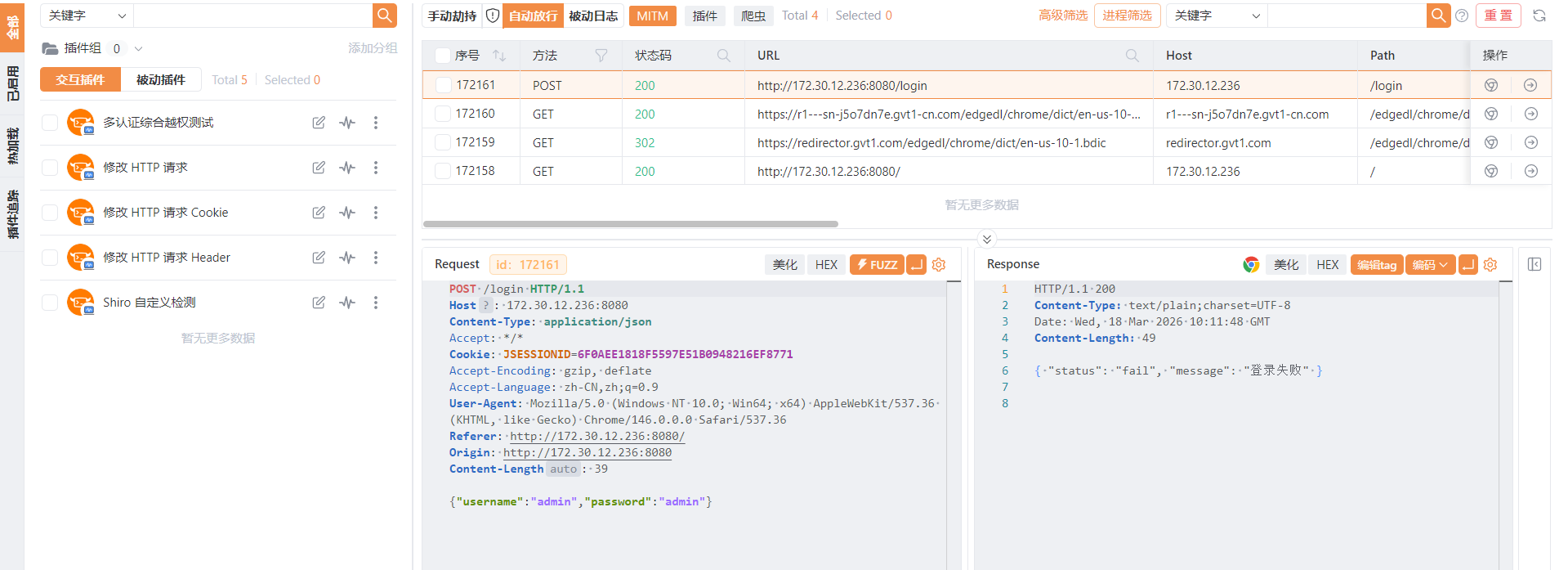Open the 关键字 dropdown in history filter
The image size is (1568, 570).
pyautogui.click(x=1217, y=16)
